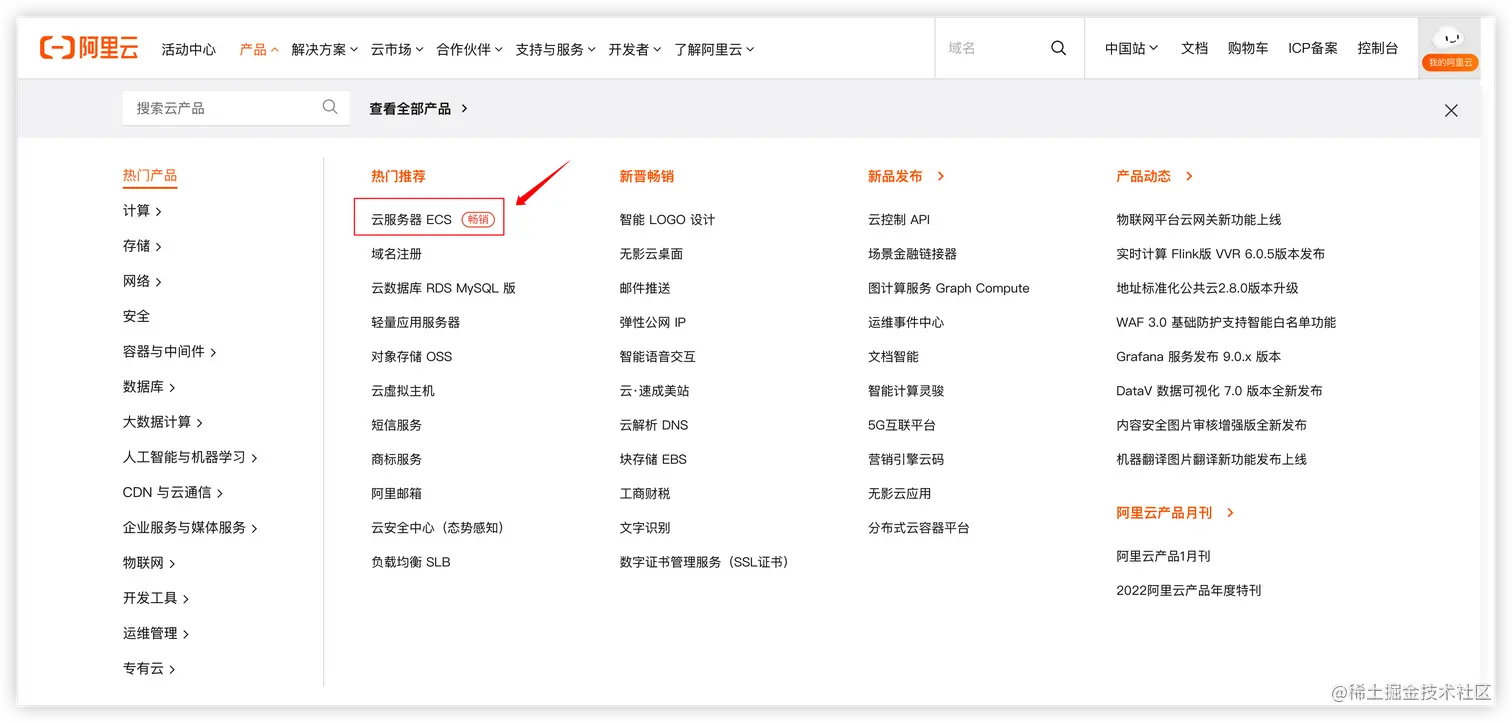Viewport: 1512px width, 723px height.
Task: Open 2022阿里云产品年度特刊 link
Action: [1189, 590]
